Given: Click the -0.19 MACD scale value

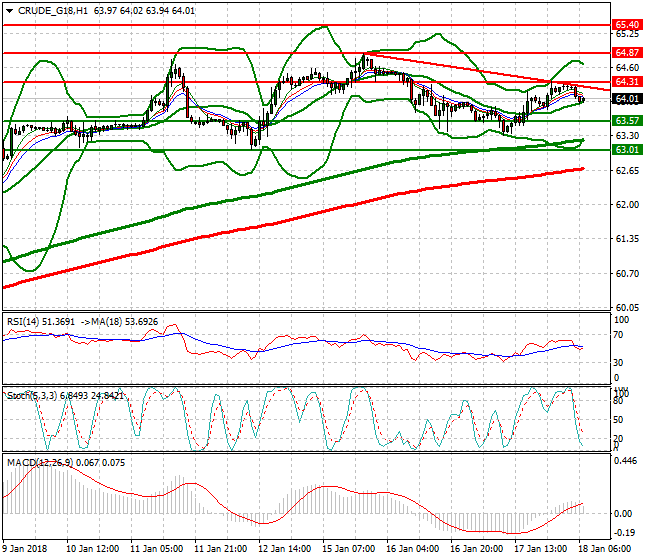Looking at the screenshot, I should pos(623,533).
